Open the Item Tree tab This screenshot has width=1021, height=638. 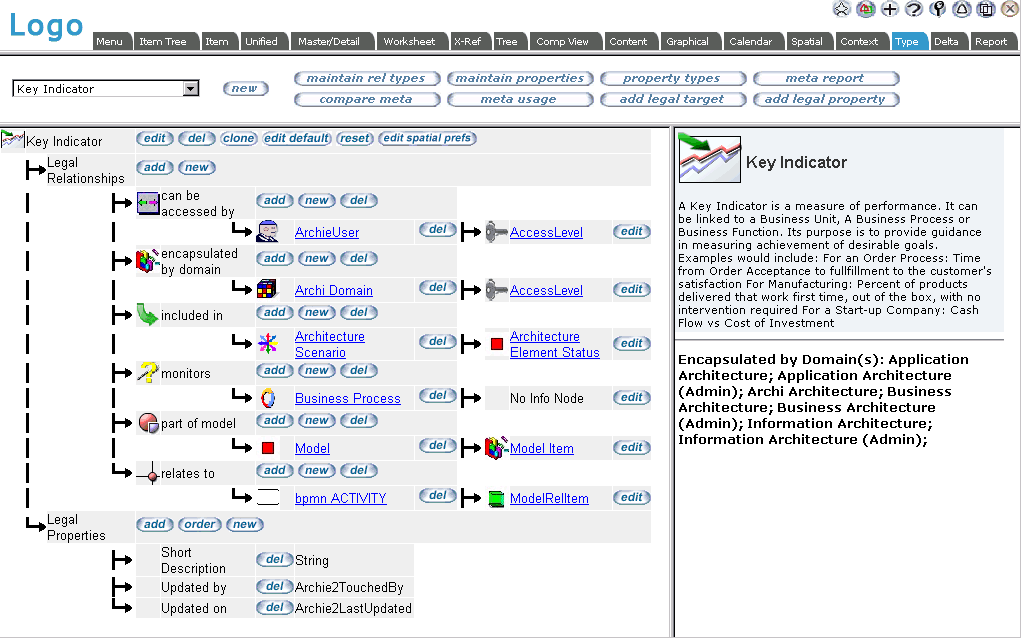tap(162, 42)
